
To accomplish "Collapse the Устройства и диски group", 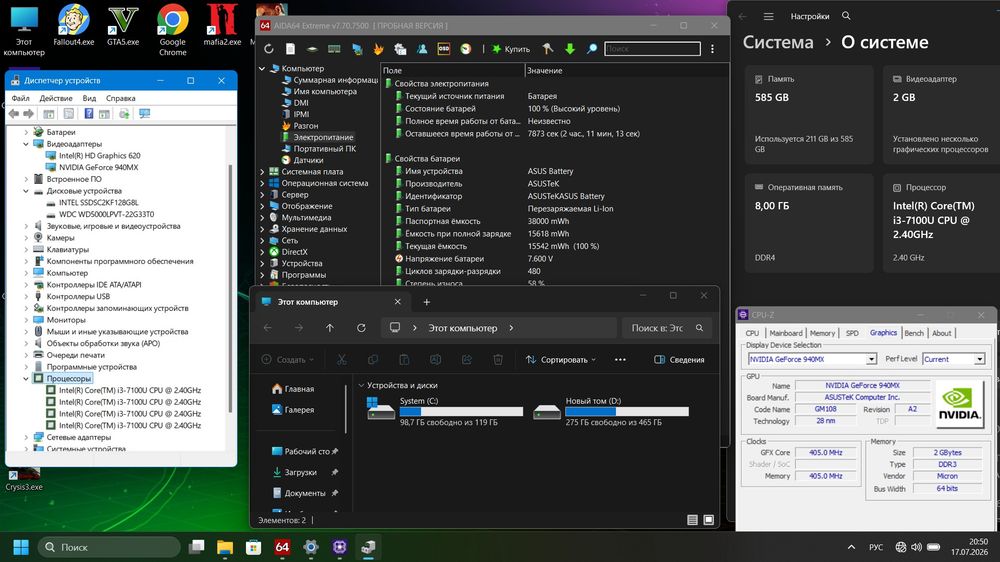I will [362, 385].
